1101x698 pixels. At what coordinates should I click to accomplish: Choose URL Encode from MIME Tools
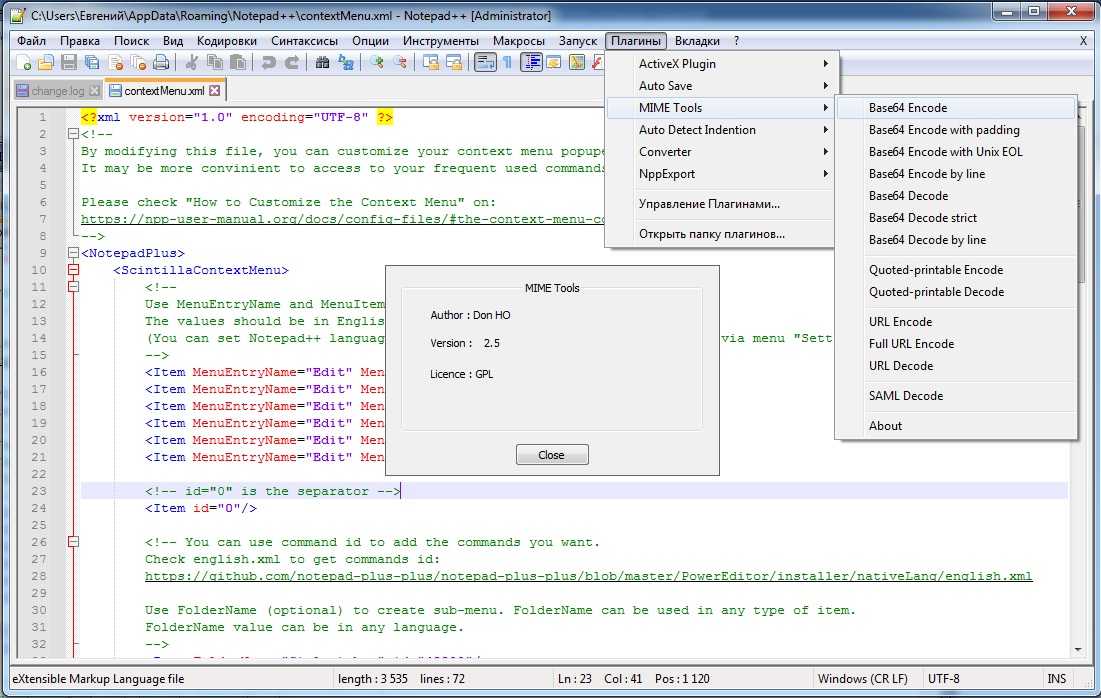click(x=900, y=322)
